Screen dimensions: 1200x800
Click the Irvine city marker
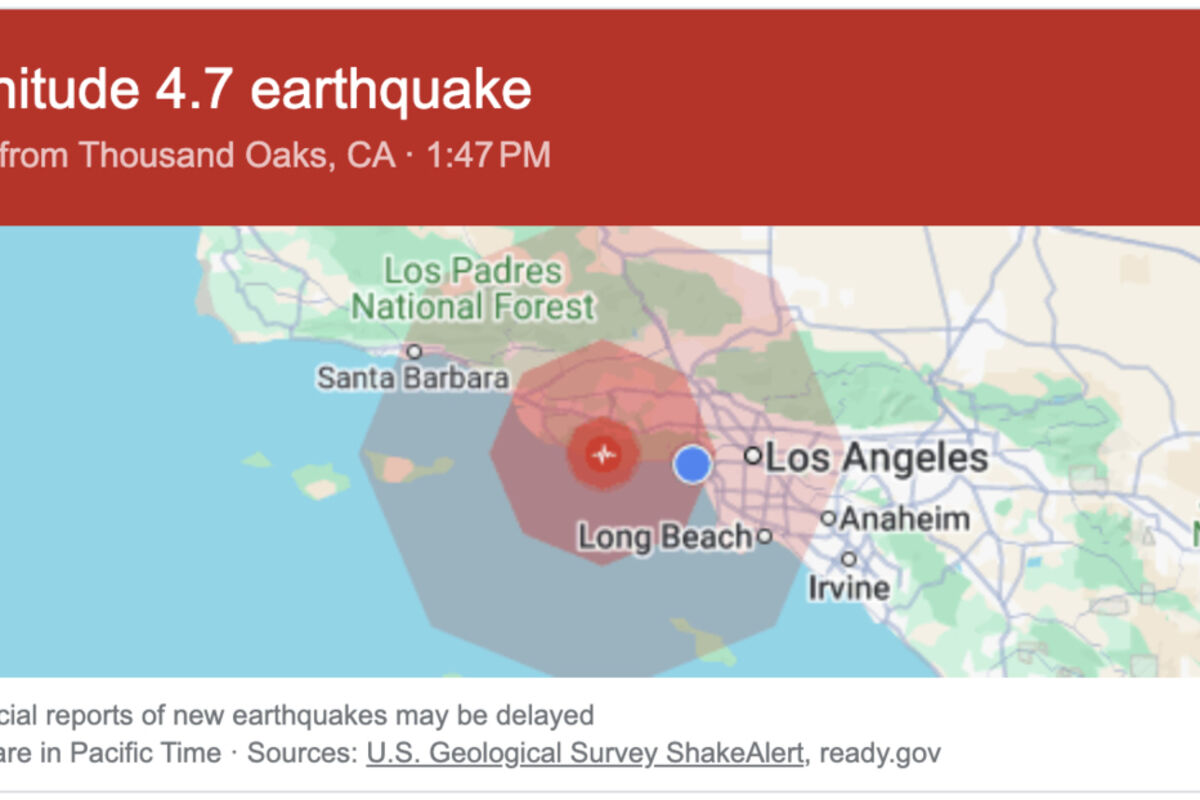[849, 559]
